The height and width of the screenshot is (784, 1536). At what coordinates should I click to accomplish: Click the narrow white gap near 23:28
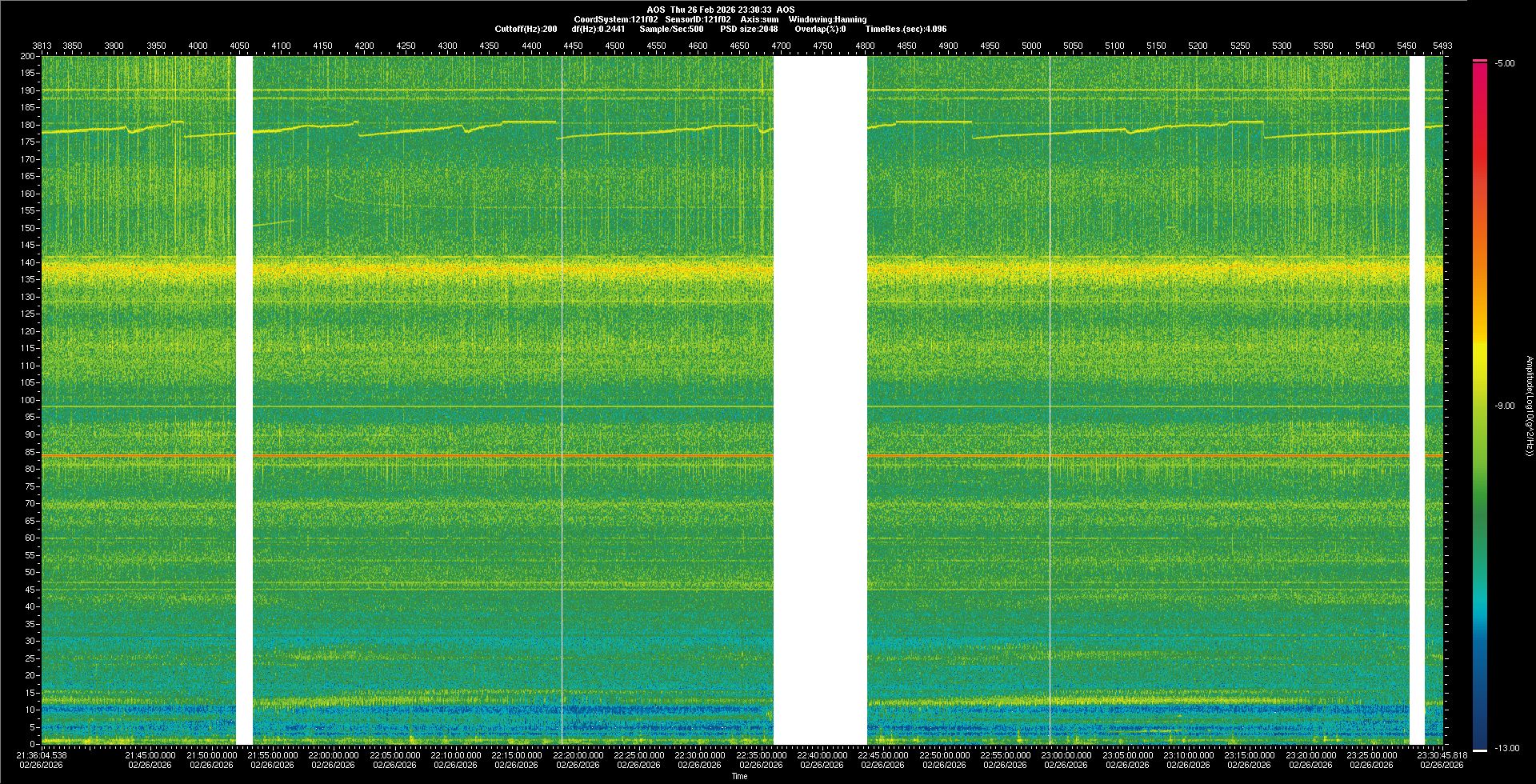coord(1417,400)
